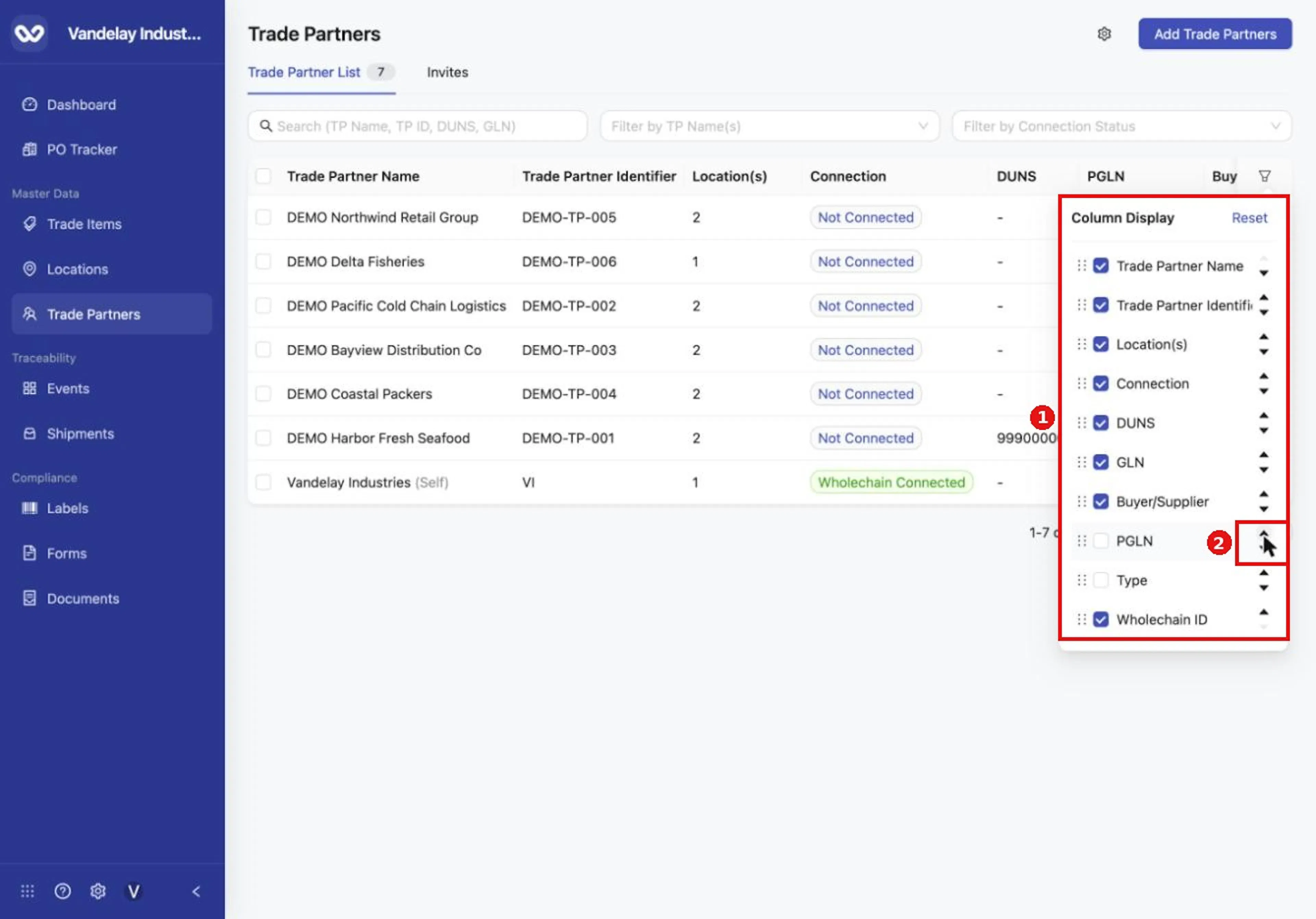Click the Wholechain Connected status badge
Screen dimensions: 1316x919
point(891,482)
